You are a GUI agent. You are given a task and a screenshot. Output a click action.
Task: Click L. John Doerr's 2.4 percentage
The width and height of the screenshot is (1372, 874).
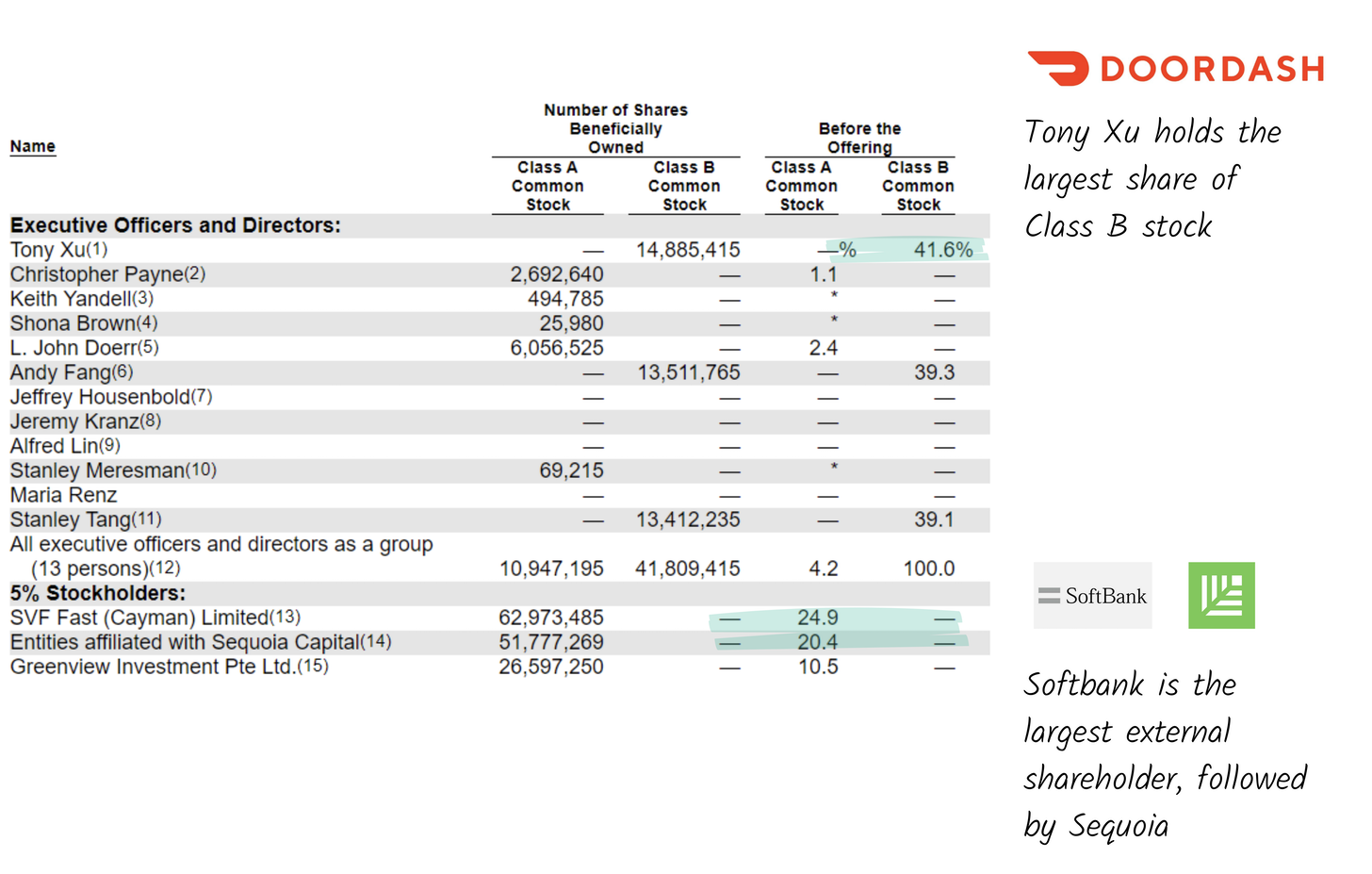[824, 348]
